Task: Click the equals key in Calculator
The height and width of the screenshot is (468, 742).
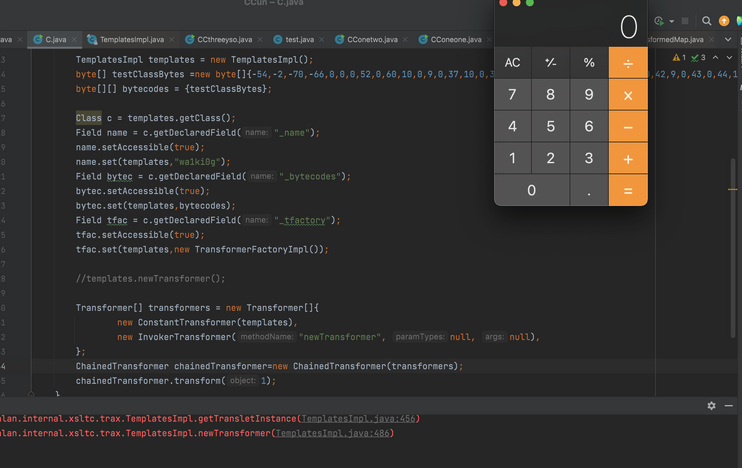Action: (628, 190)
